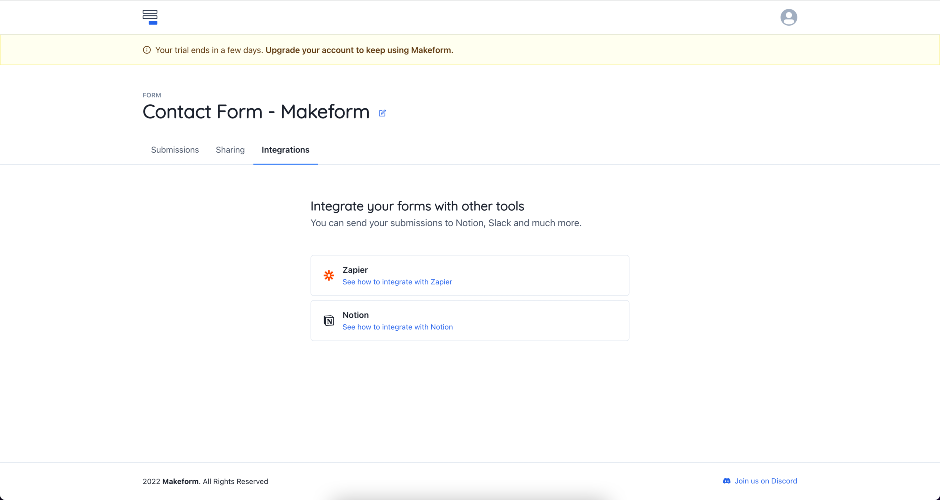Open 'See how to integrate with Notion' link
Image resolution: width=940 pixels, height=500 pixels.
pyautogui.click(x=397, y=327)
